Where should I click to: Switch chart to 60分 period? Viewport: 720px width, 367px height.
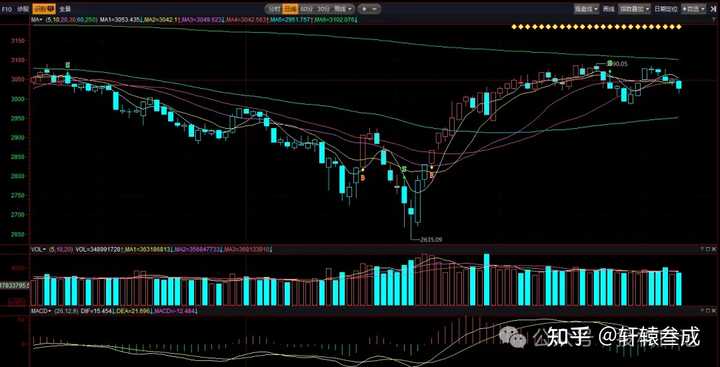[307, 9]
